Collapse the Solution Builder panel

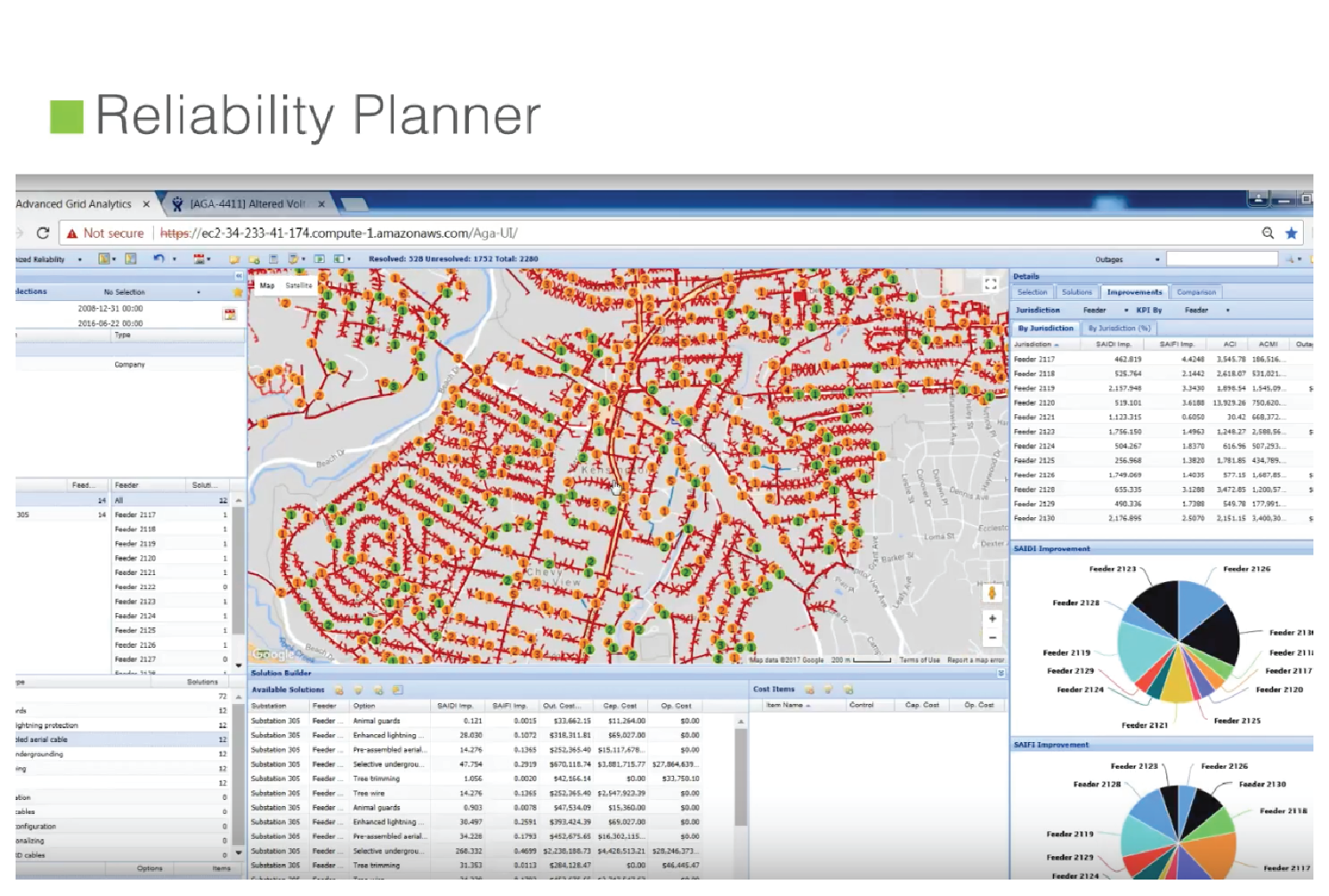coord(1001,673)
